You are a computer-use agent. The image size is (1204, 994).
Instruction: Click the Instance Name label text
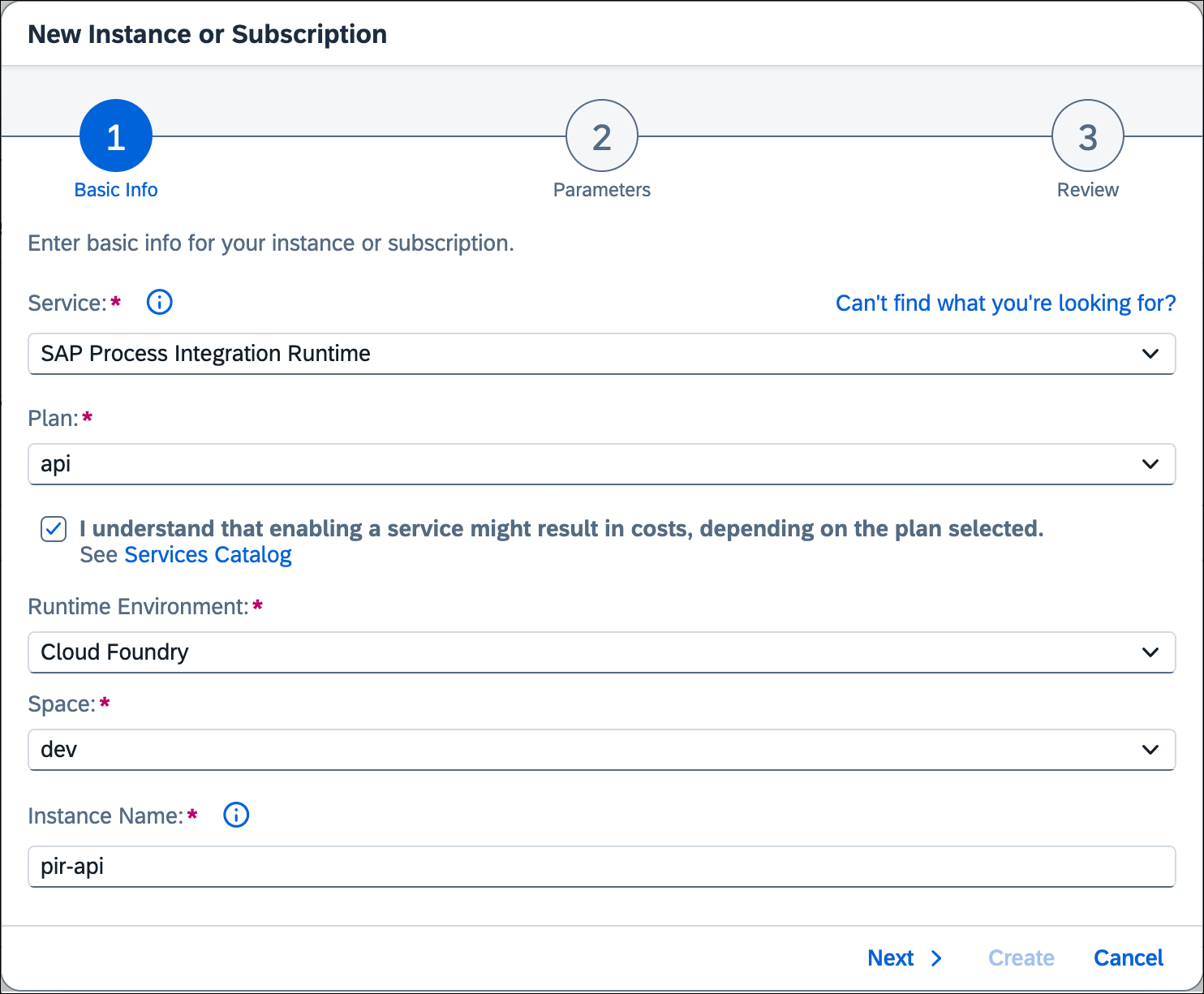tap(105, 815)
